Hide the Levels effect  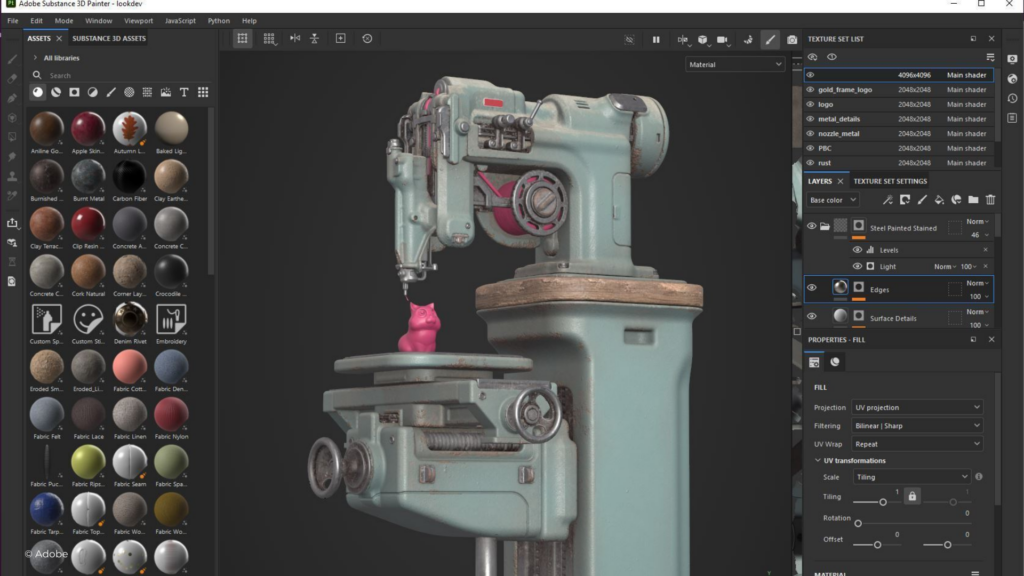pos(857,250)
